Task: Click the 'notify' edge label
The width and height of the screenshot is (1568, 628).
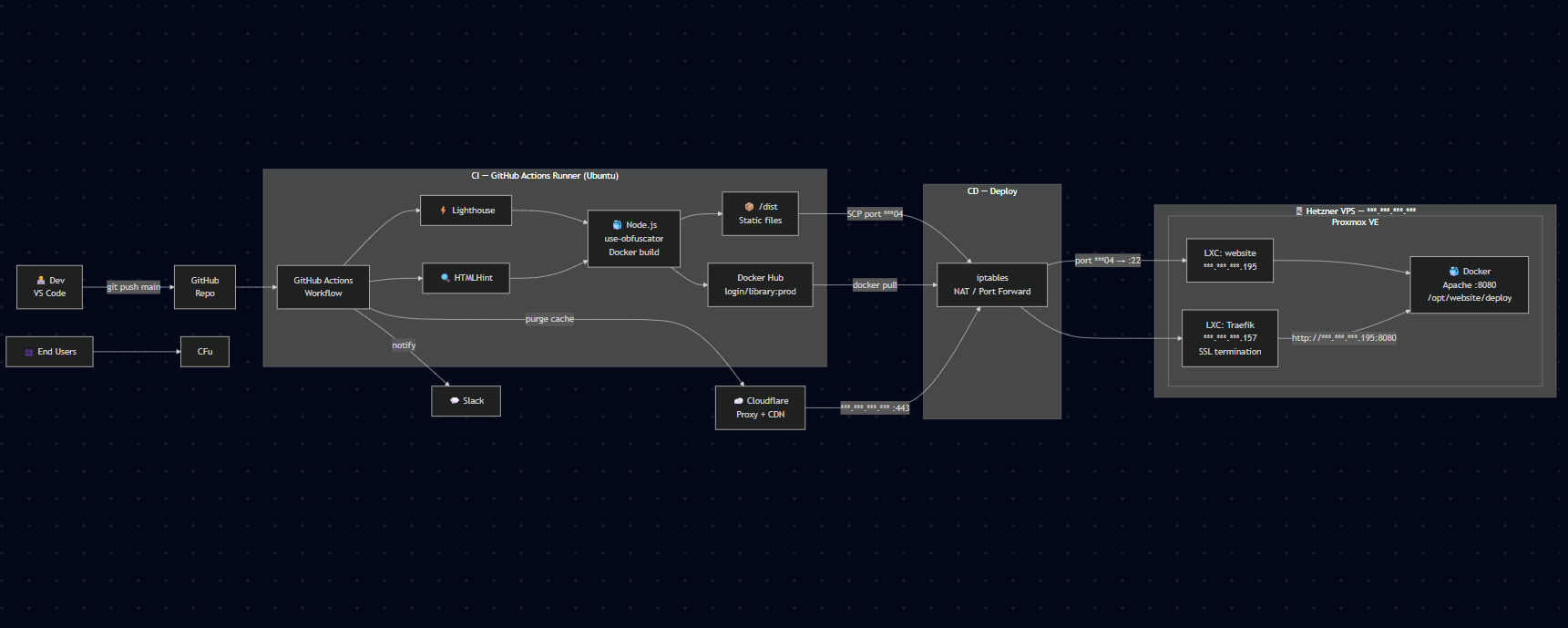Action: click(x=404, y=345)
